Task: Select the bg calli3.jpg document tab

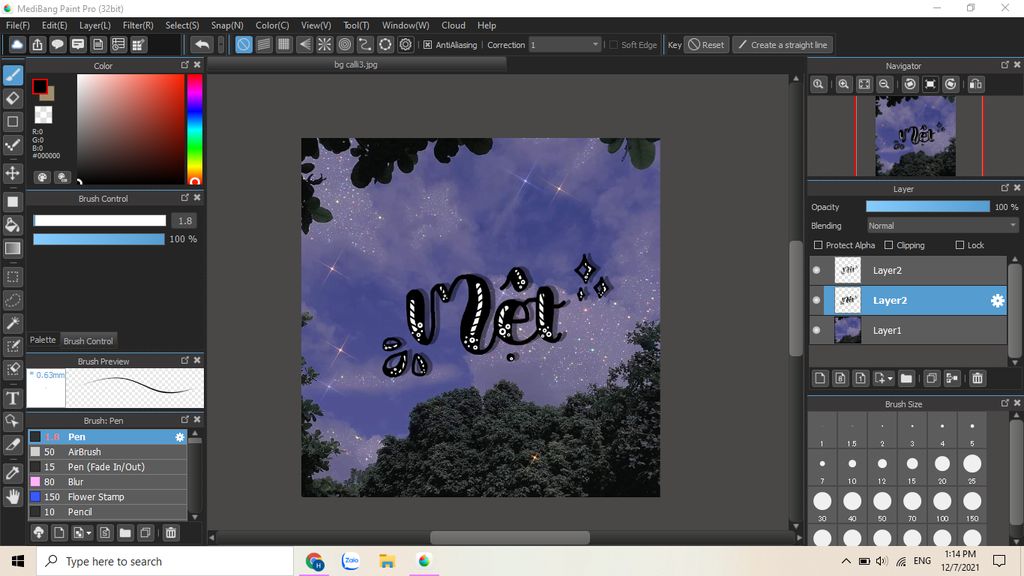Action: point(356,65)
